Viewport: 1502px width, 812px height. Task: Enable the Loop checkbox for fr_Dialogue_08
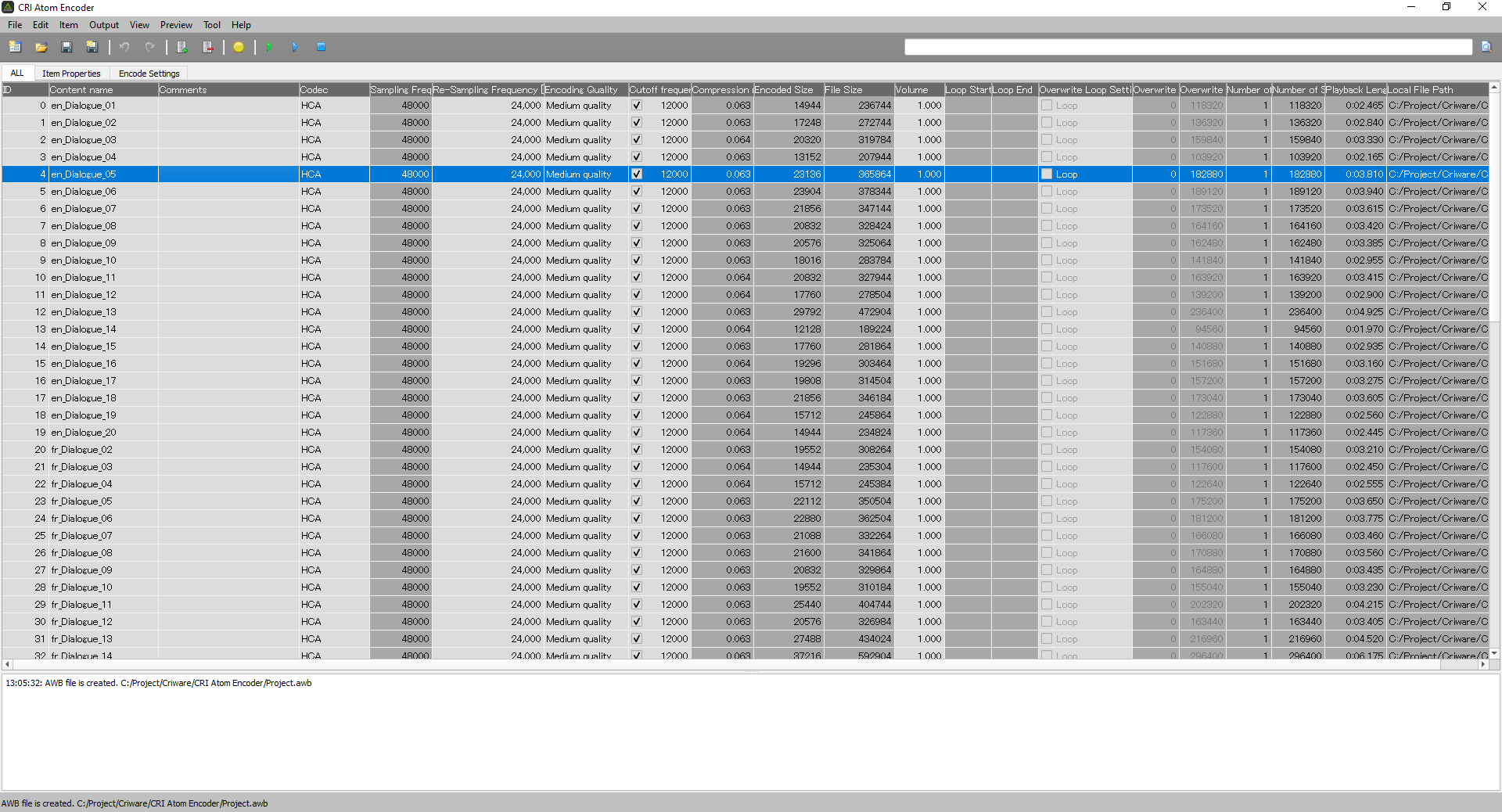(1047, 553)
